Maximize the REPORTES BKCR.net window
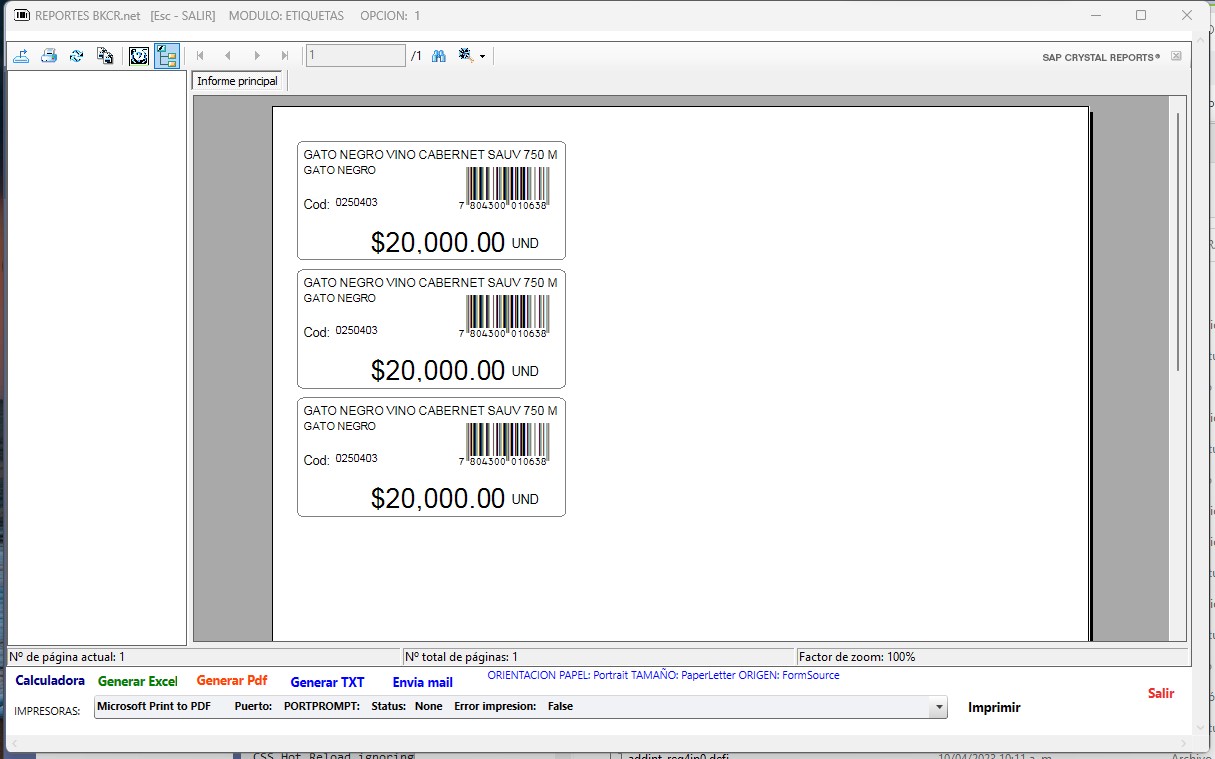1215x759 pixels. click(1141, 15)
